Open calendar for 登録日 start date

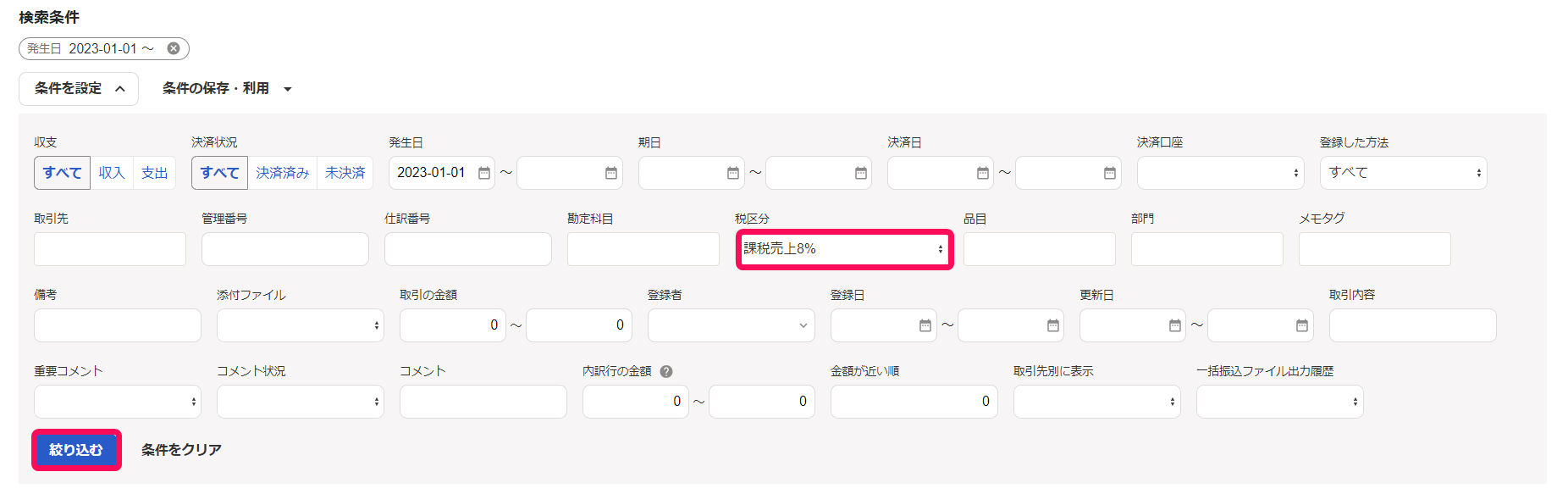[x=925, y=325]
